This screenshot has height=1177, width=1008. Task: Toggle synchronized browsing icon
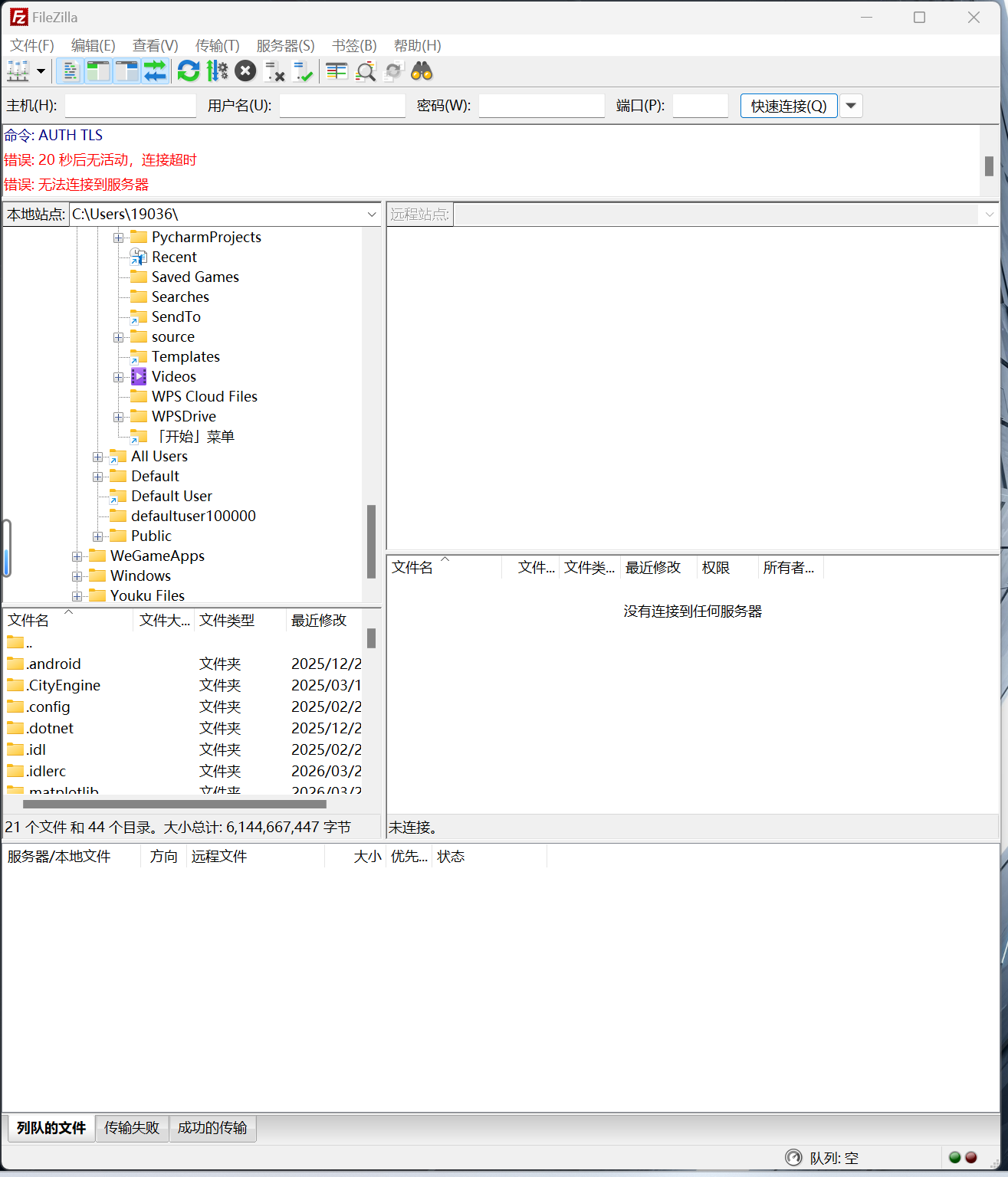point(394,71)
